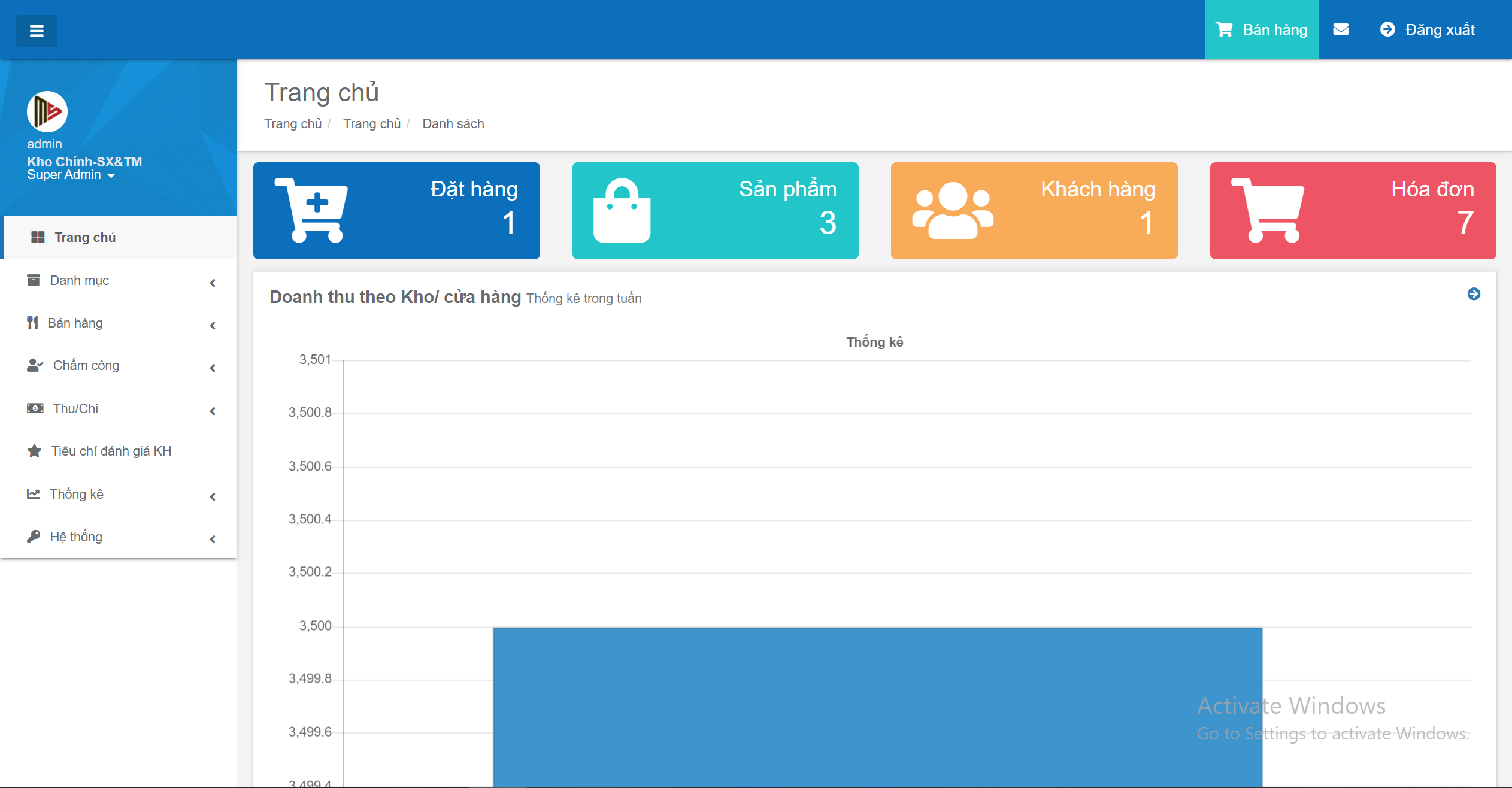Open Tiêu chí đánh giá KH star item
This screenshot has height=788, width=1512.
click(x=111, y=451)
